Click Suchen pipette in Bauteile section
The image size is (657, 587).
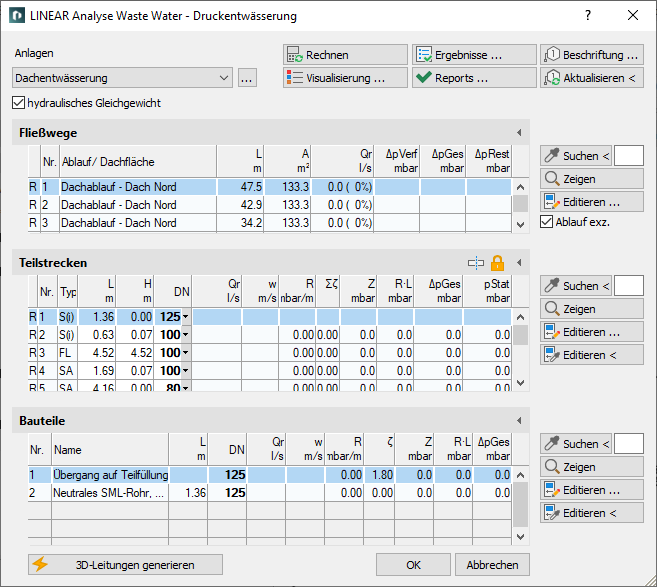point(576,444)
